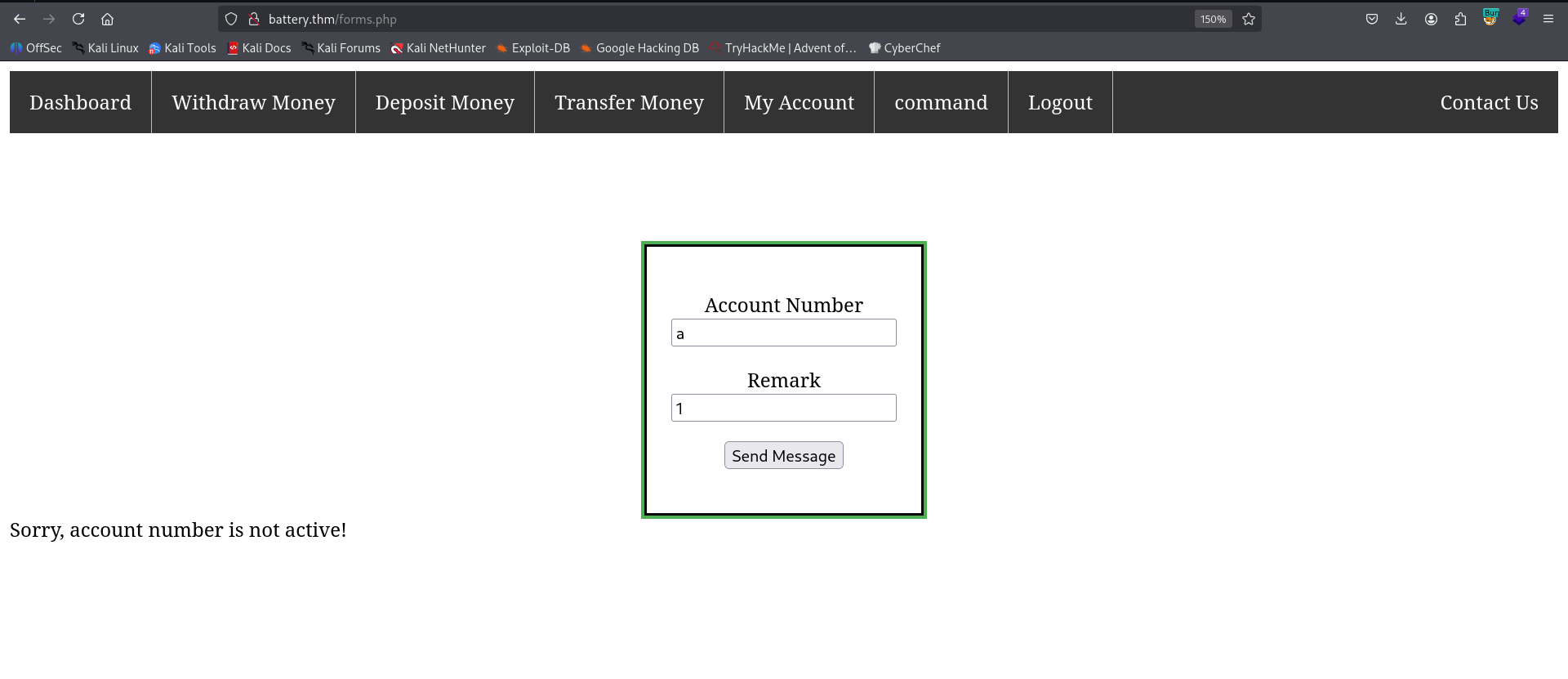This screenshot has width=1568, height=679.
Task: Open the Kali NetHunter bookmark
Action: point(438,48)
